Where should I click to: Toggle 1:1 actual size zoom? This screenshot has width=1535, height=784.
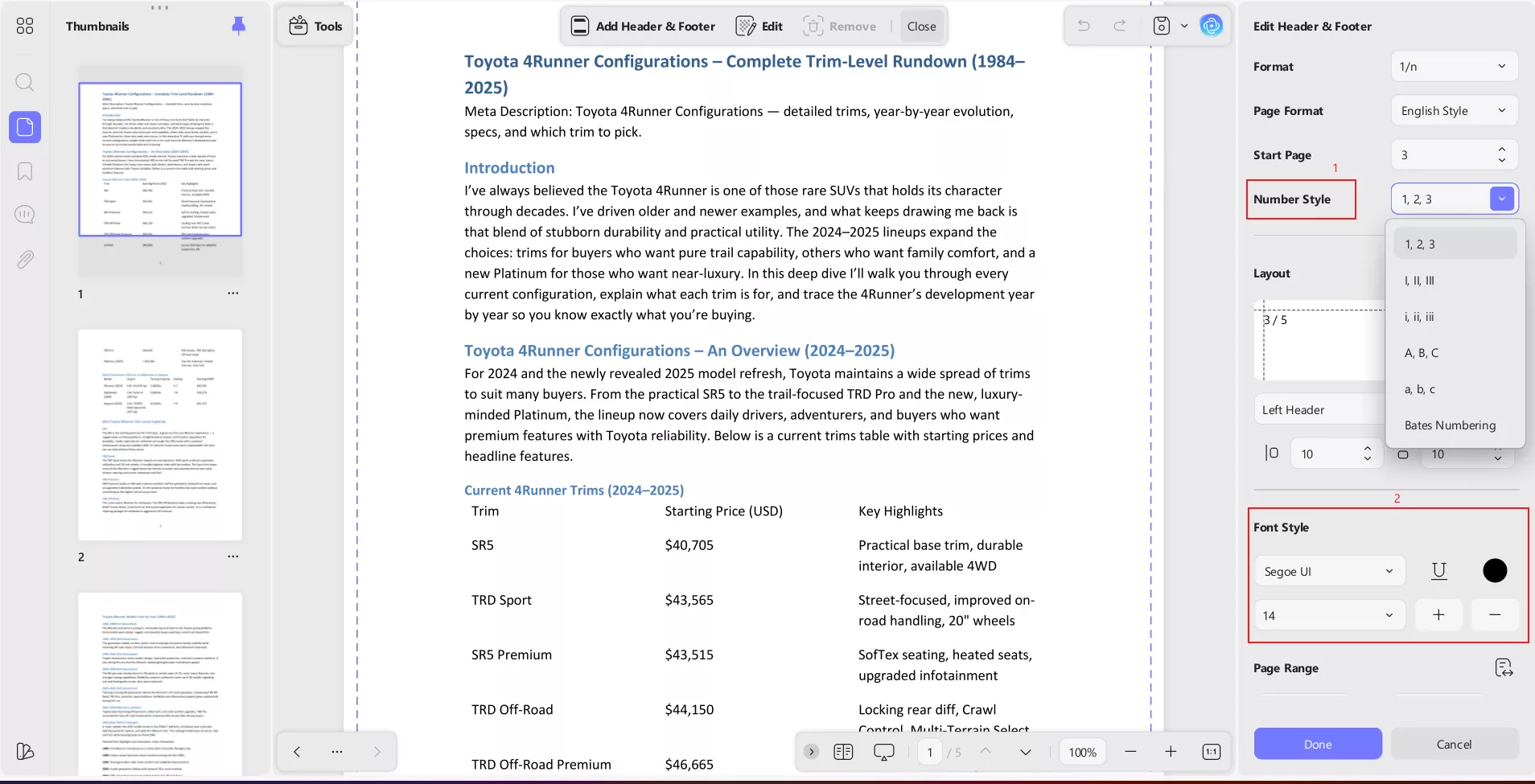pyautogui.click(x=1211, y=752)
